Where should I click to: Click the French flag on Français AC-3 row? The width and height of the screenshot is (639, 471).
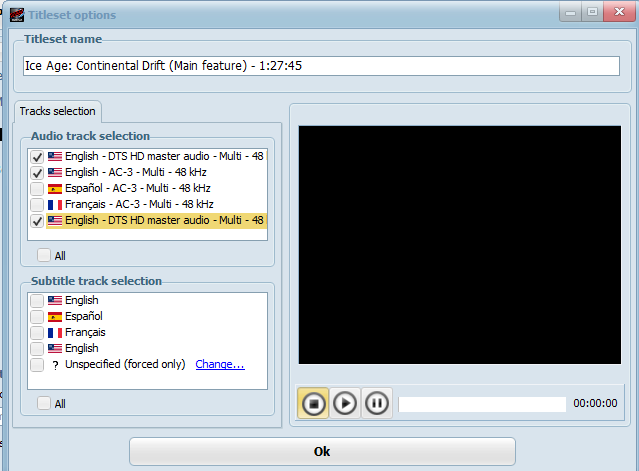pos(55,205)
